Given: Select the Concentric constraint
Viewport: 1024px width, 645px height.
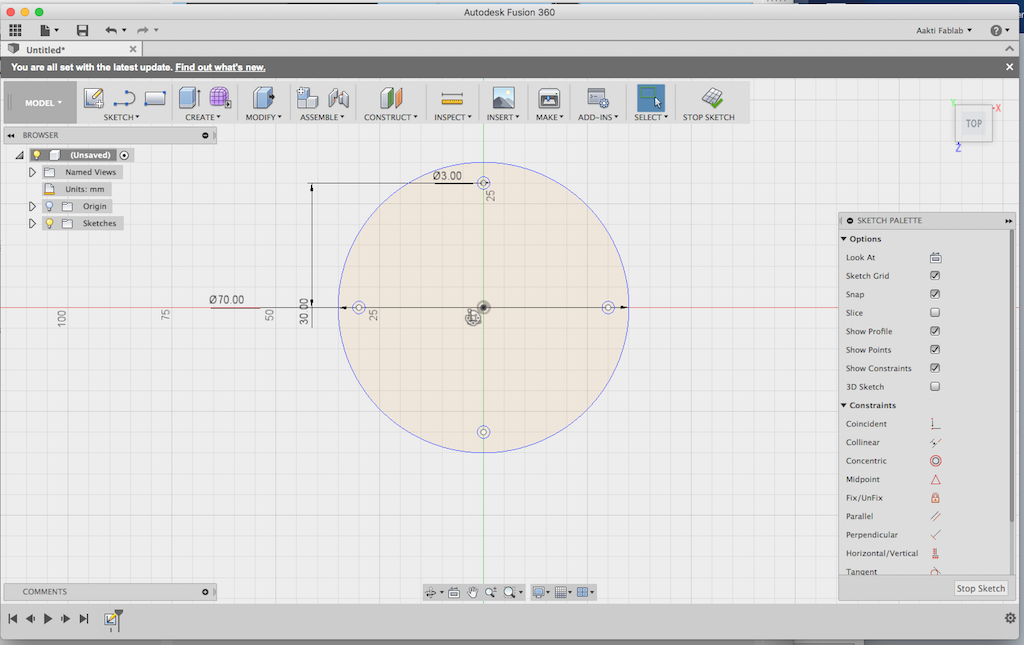Looking at the screenshot, I should pyautogui.click(x=935, y=461).
